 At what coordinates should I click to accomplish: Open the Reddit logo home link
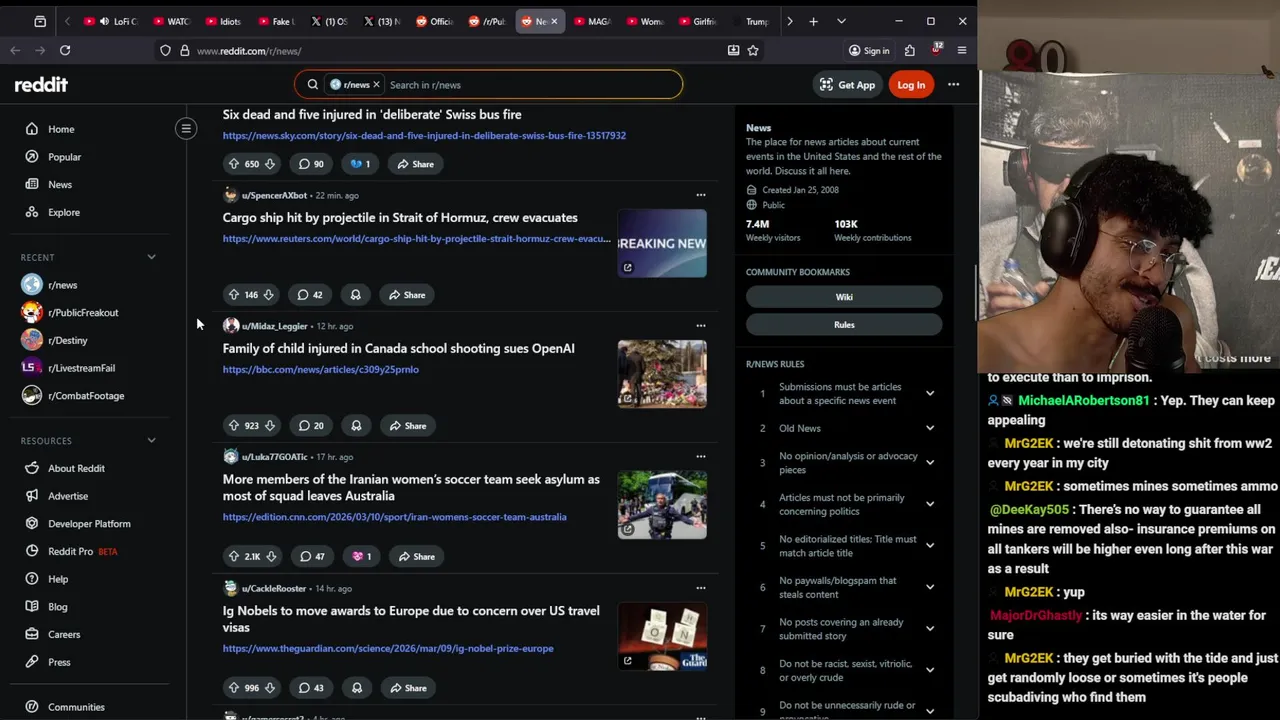tap(41, 85)
